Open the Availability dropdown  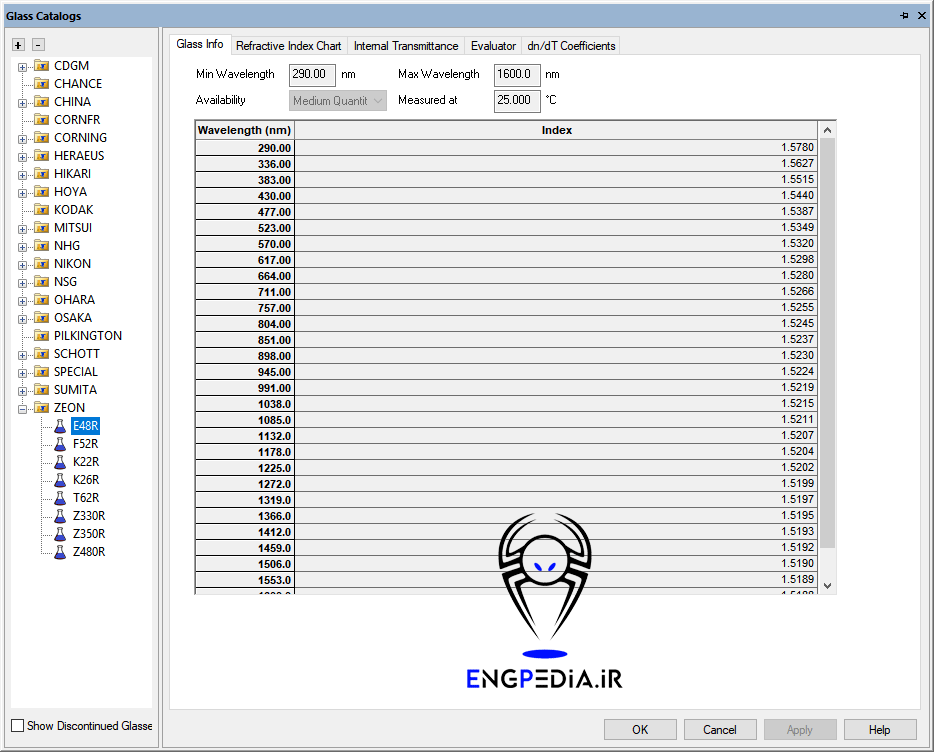[338, 101]
